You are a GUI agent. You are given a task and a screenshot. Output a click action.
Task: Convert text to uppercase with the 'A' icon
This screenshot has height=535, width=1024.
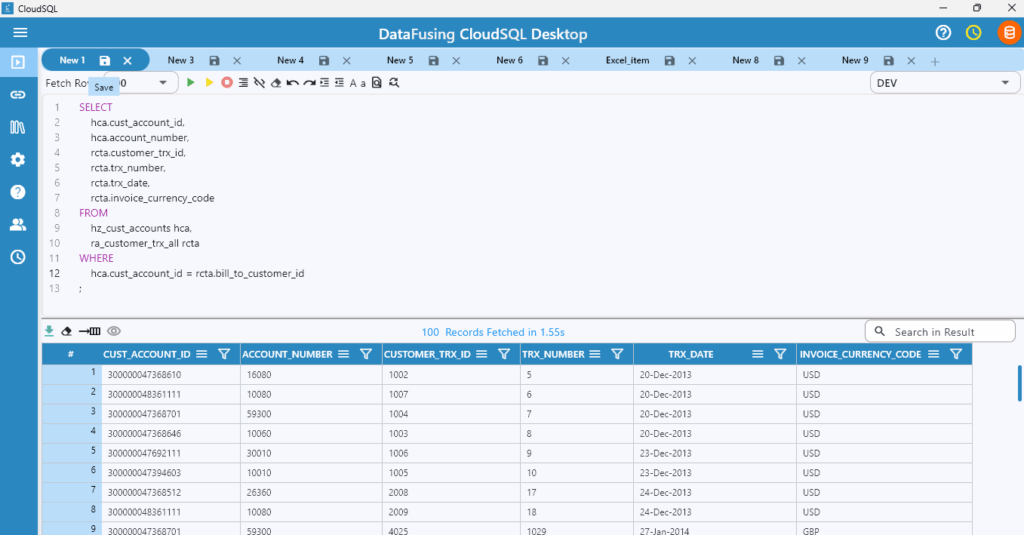(x=353, y=83)
